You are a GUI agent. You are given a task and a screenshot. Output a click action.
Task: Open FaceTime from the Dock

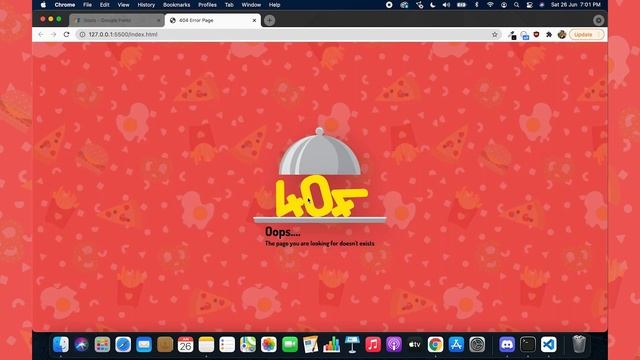290,344
